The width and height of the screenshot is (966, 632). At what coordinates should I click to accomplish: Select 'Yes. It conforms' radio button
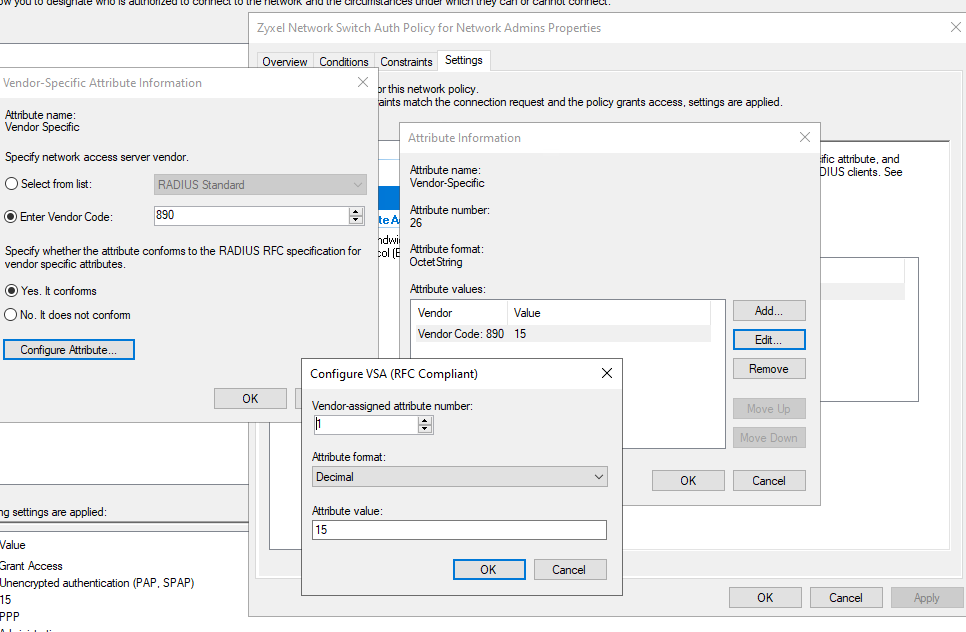pos(11,291)
